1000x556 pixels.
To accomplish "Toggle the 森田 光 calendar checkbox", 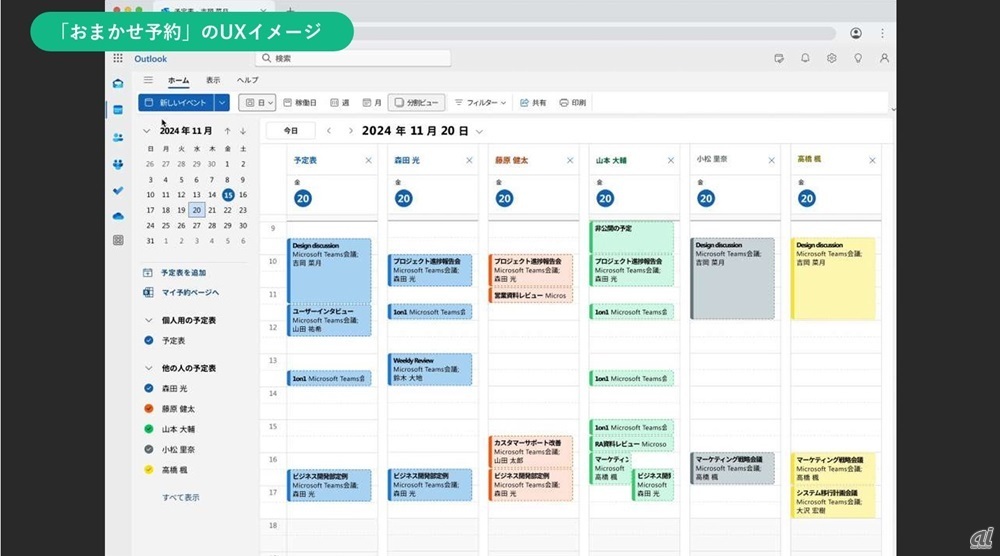I will [x=149, y=388].
